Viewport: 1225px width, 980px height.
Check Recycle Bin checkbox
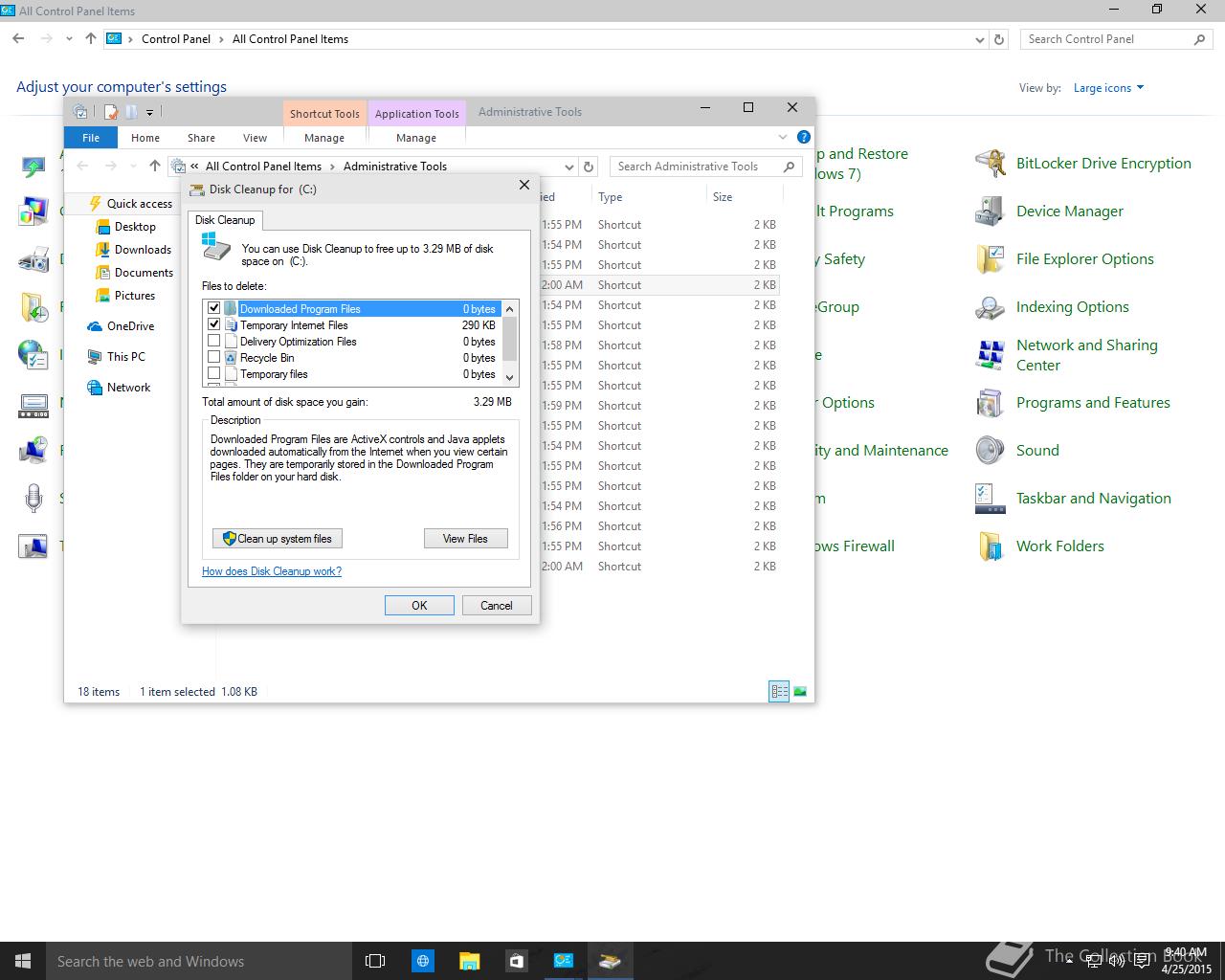(214, 357)
